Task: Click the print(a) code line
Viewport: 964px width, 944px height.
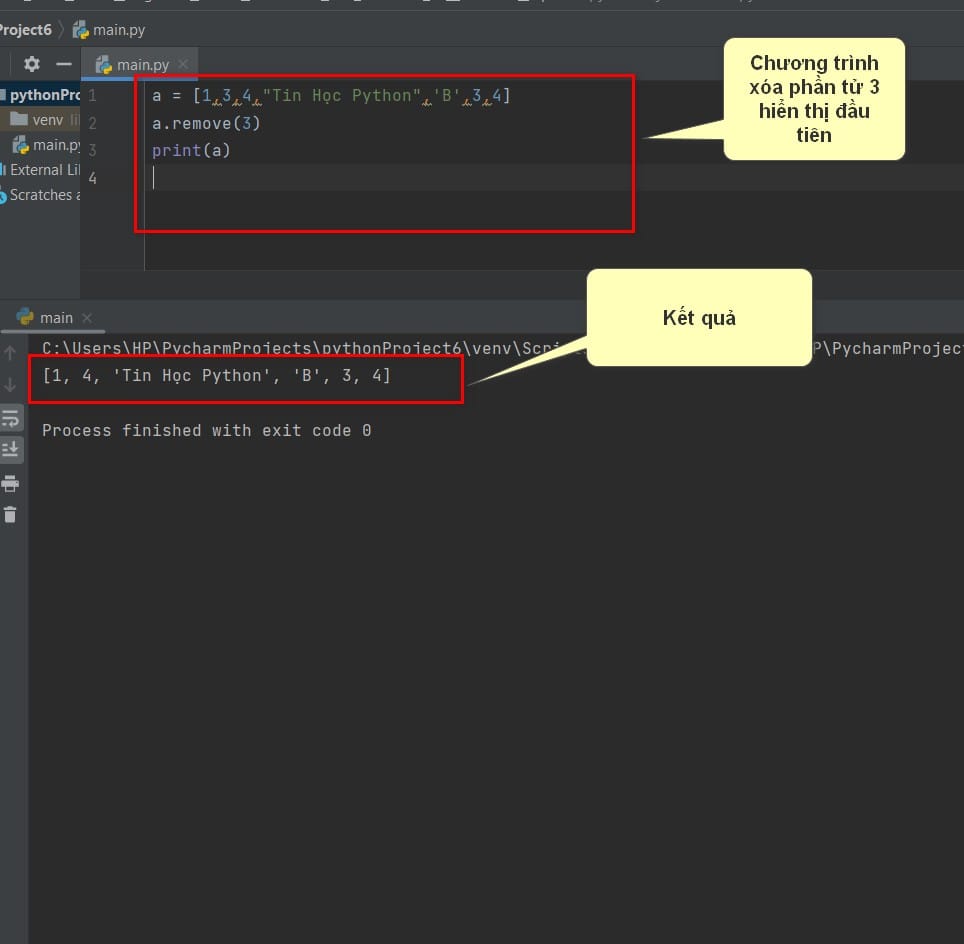Action: pyautogui.click(x=191, y=151)
